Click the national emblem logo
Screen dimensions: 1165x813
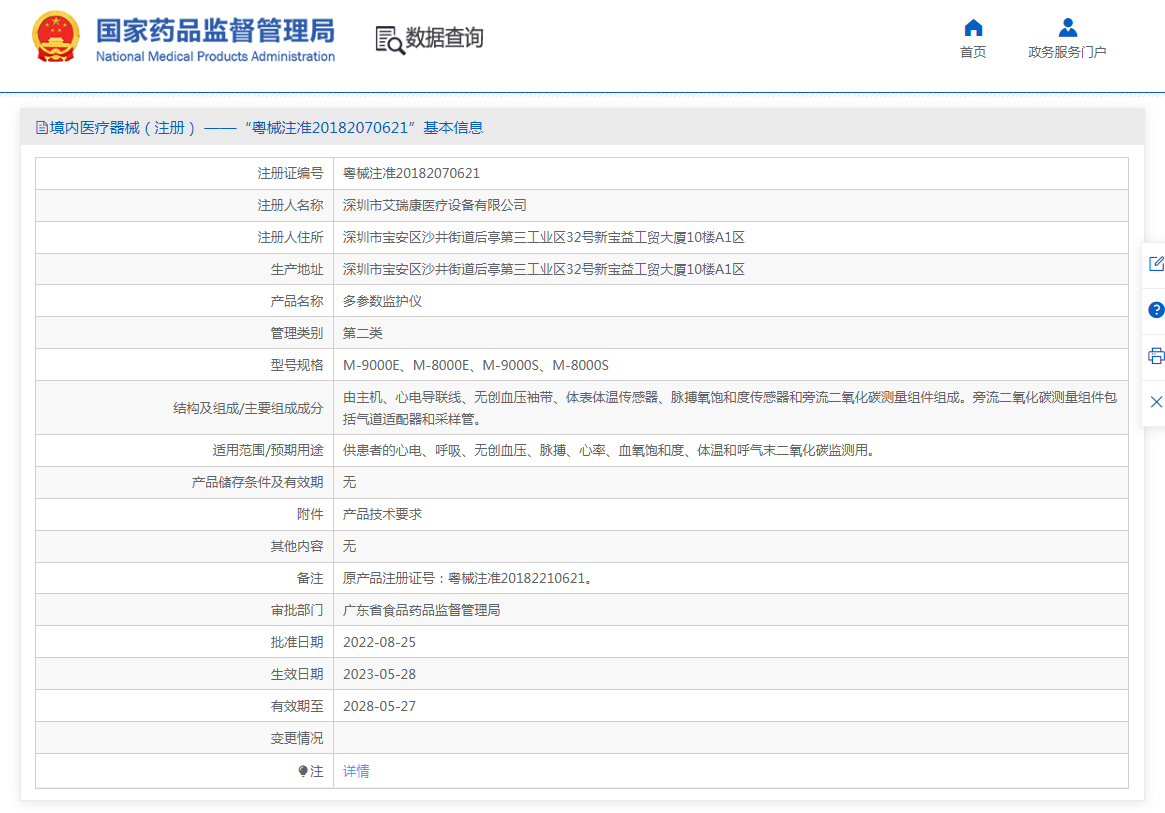pyautogui.click(x=56, y=36)
